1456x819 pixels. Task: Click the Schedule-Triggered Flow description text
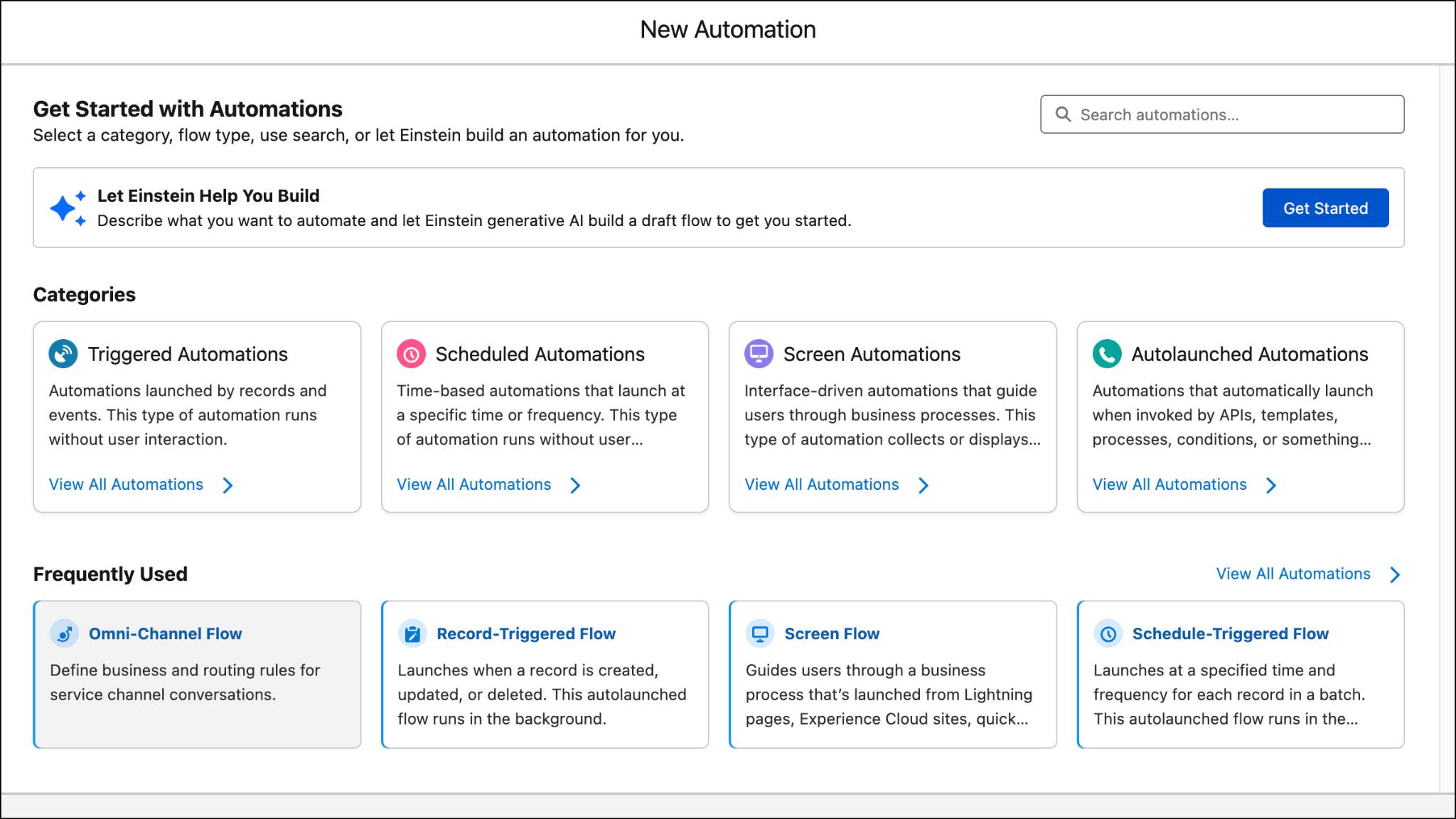click(x=1229, y=695)
